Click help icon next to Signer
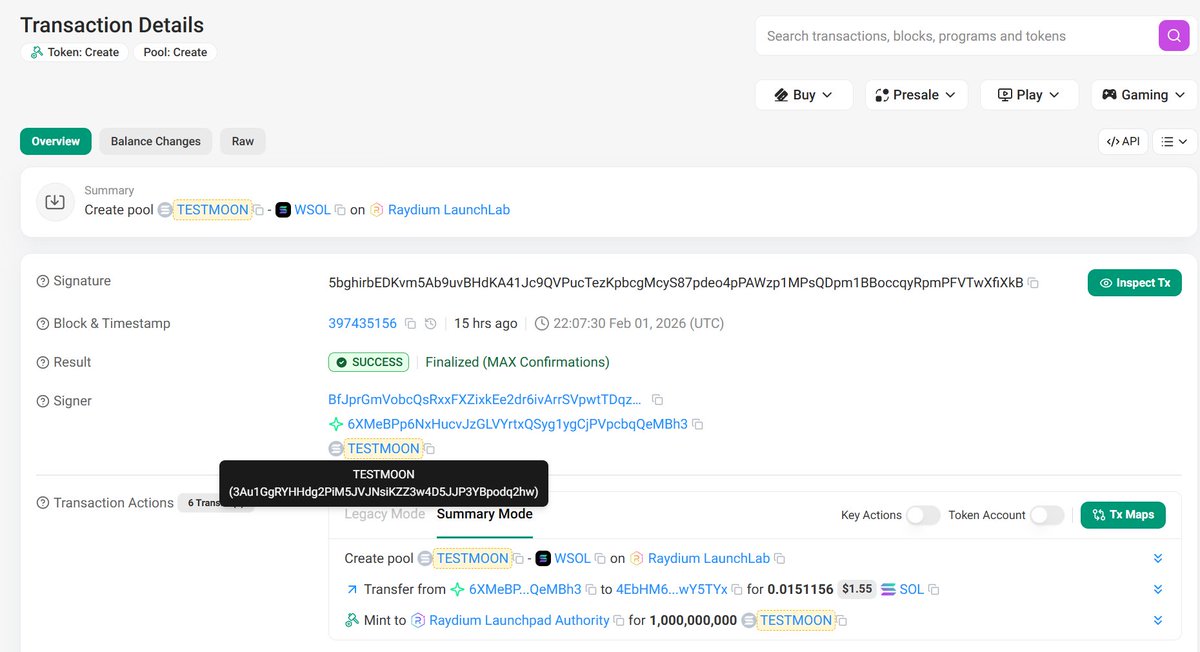1200x652 pixels. point(43,401)
